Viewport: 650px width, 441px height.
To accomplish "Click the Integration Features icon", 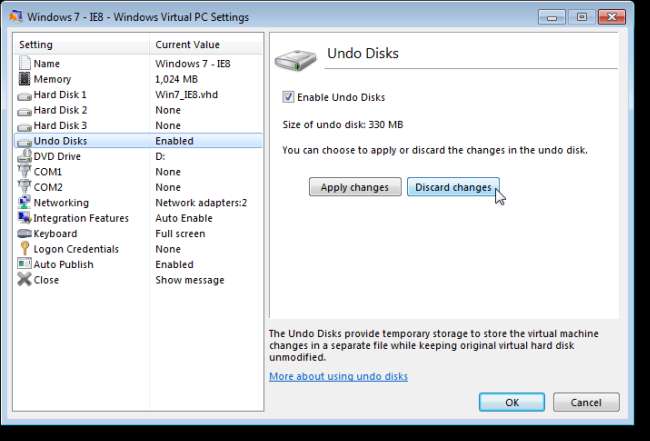I will 24,218.
